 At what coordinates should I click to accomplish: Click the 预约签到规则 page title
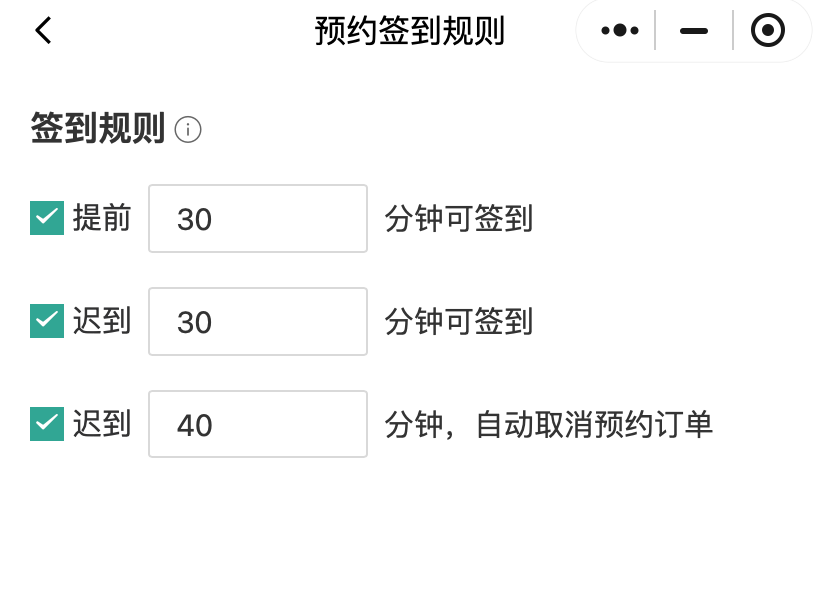[409, 31]
